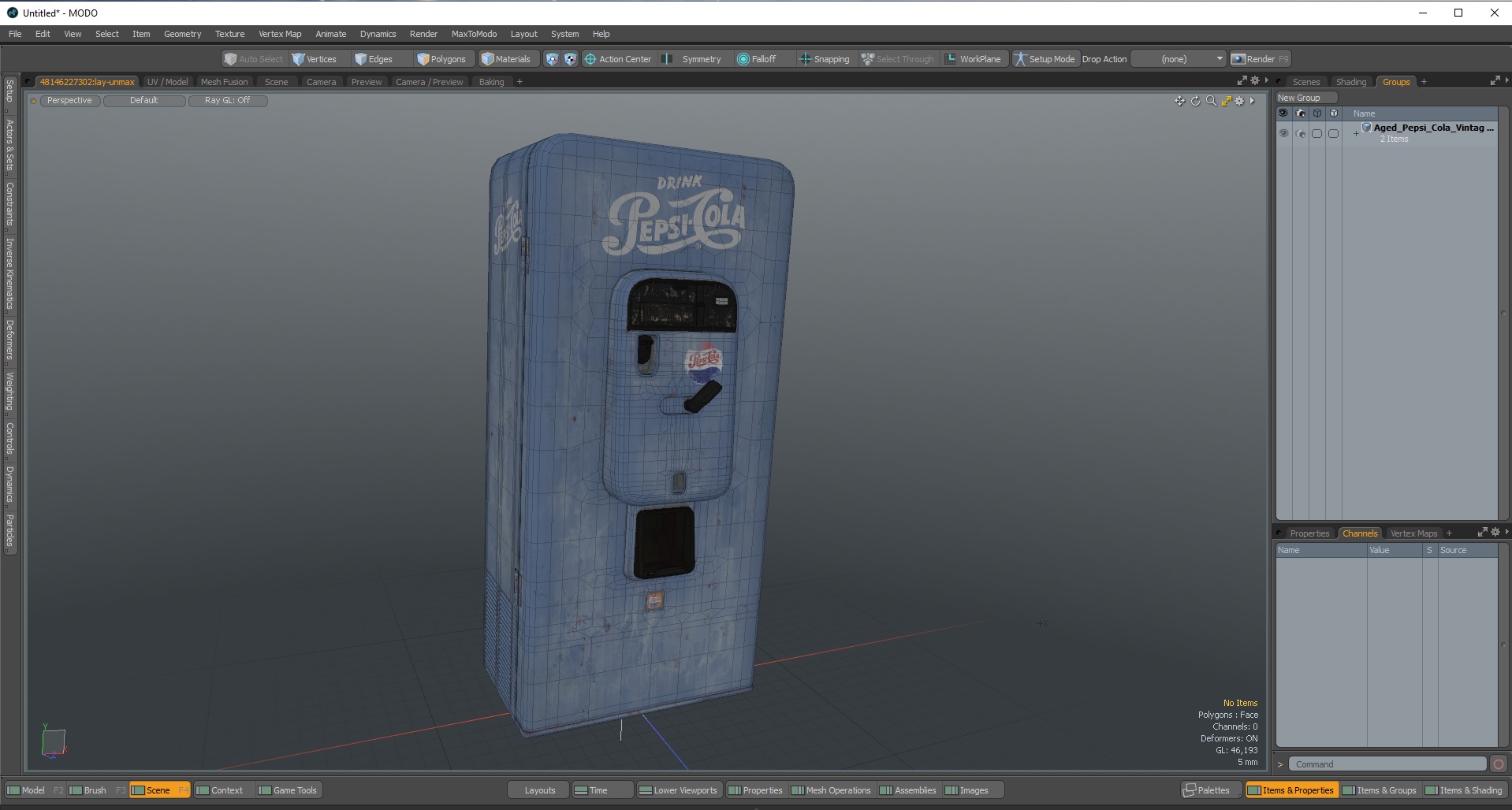Open the viewport tab bar gear settings
Screen dimensions: 1512x810
pos(1256,80)
